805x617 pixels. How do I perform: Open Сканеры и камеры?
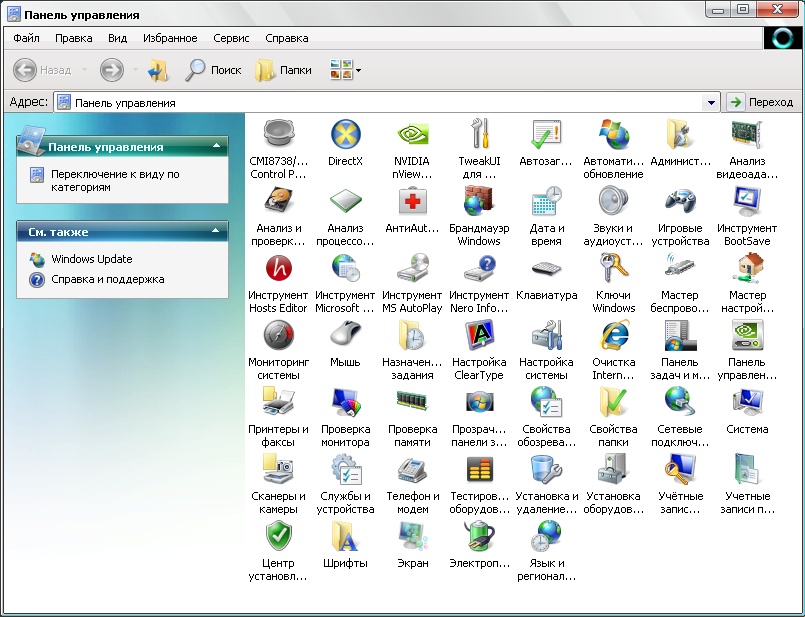point(278,485)
